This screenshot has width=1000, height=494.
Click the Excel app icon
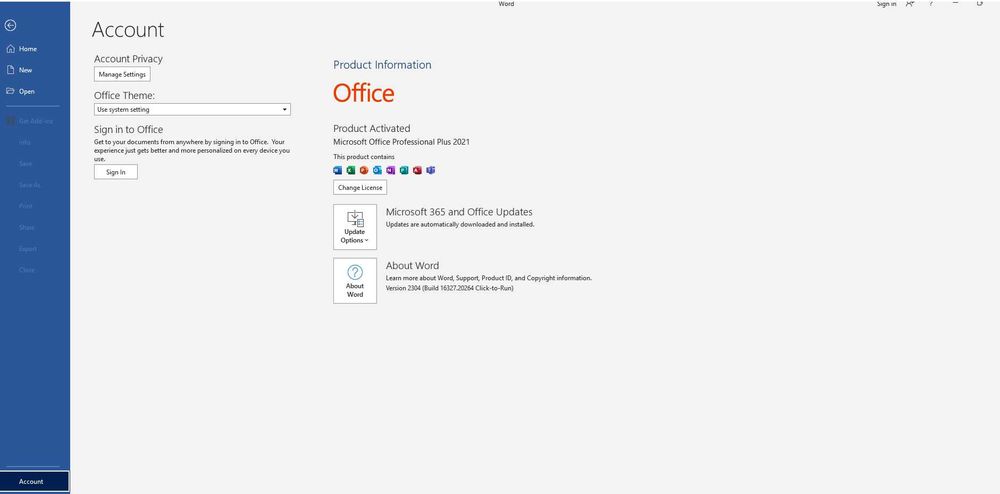point(351,170)
